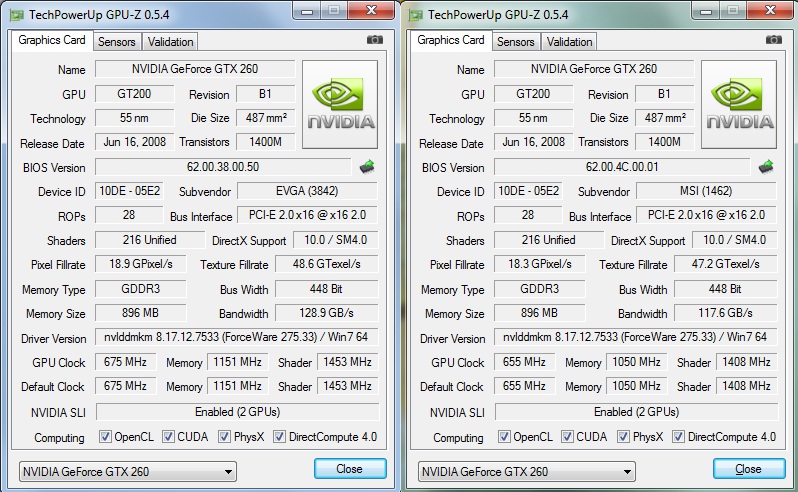Minimize the left GPU-Z window
Image resolution: width=798 pixels, height=492 pixels.
coord(307,11)
